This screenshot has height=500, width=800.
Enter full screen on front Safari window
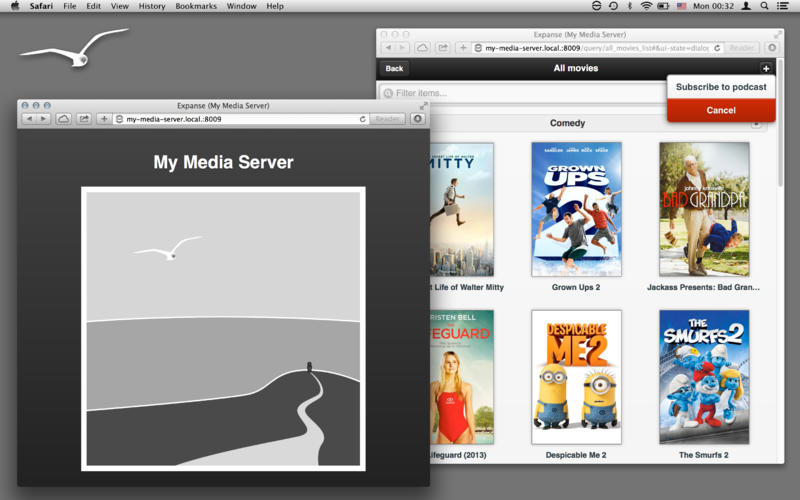click(423, 106)
